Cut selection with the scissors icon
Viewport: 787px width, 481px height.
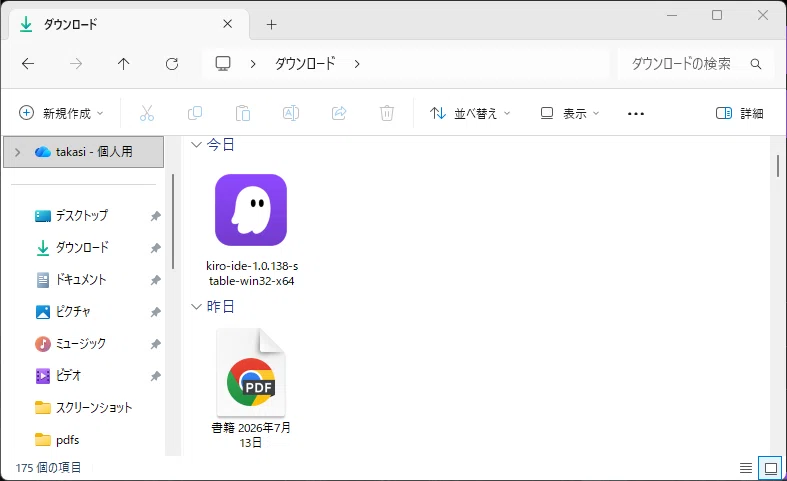147,113
